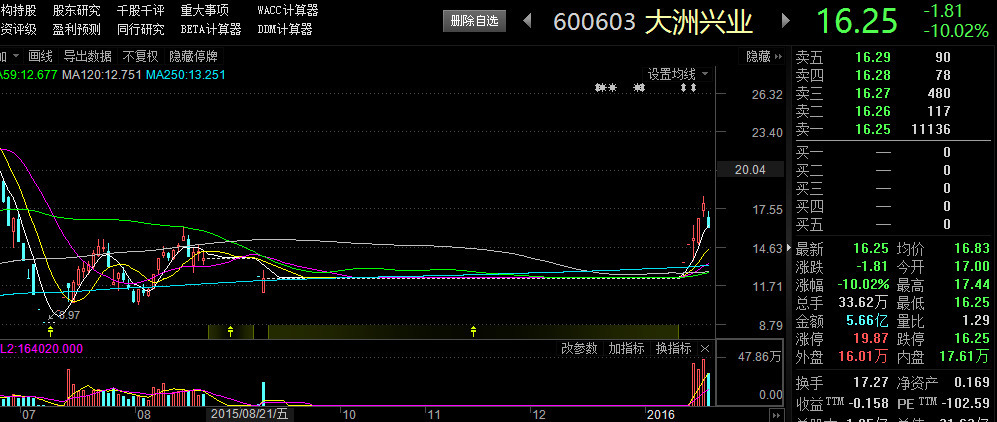Click the yellow event marker near November
The image size is (997, 422).
[x=473, y=330]
